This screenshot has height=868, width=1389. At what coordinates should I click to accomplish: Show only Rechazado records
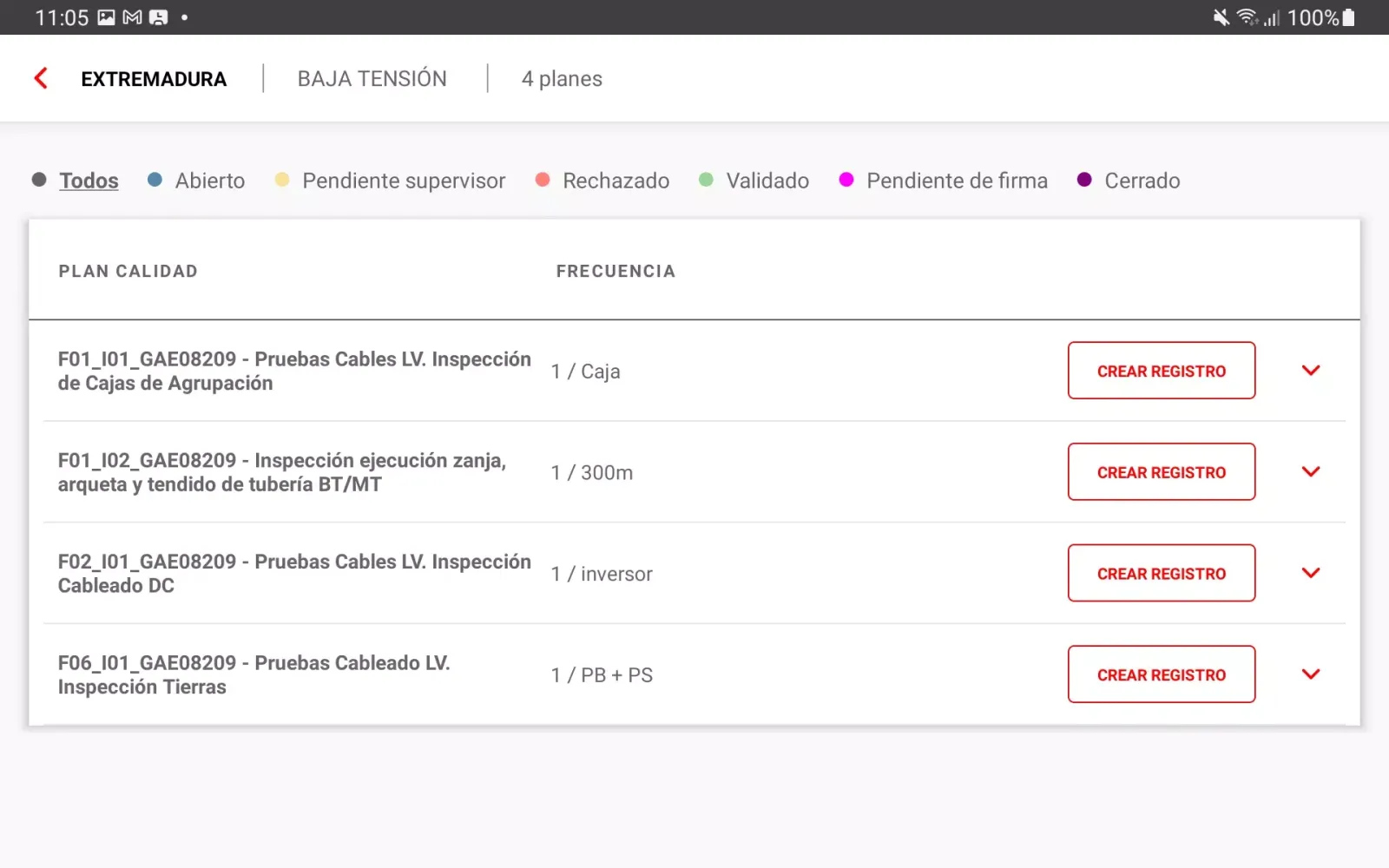pos(616,181)
